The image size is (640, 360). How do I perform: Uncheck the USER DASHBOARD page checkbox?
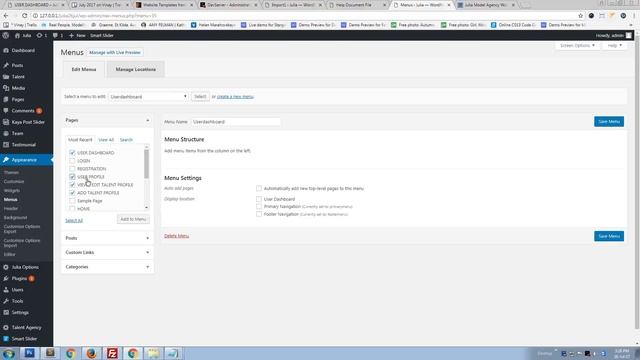tap(72, 153)
